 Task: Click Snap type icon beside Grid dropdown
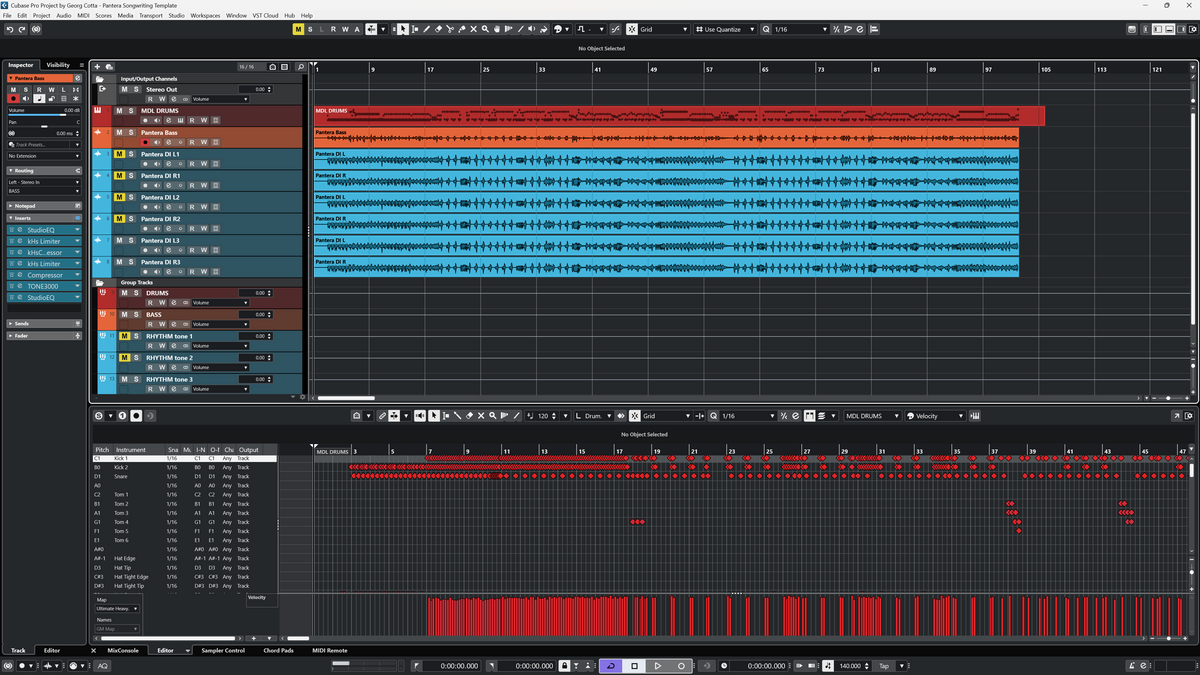(631, 29)
